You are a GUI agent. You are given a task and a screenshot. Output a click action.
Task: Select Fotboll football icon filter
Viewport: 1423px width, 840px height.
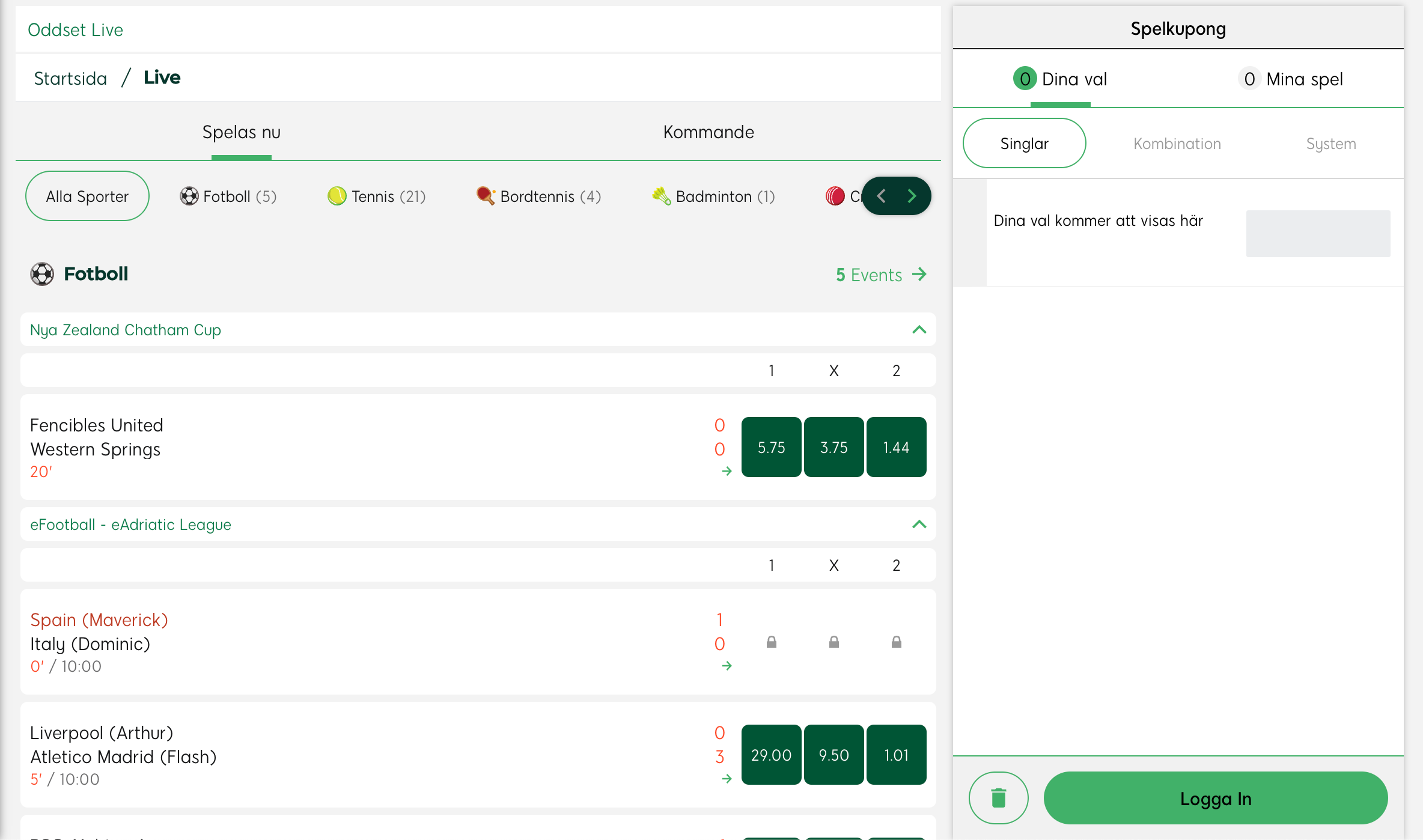pos(189,196)
